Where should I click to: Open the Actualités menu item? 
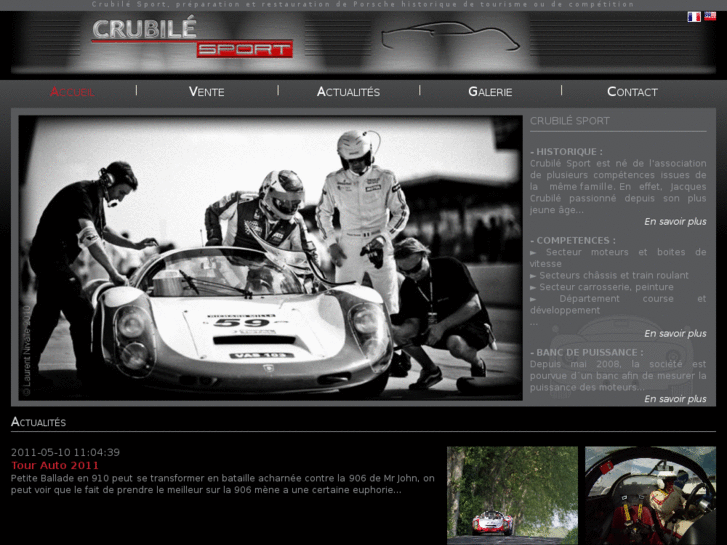click(348, 92)
